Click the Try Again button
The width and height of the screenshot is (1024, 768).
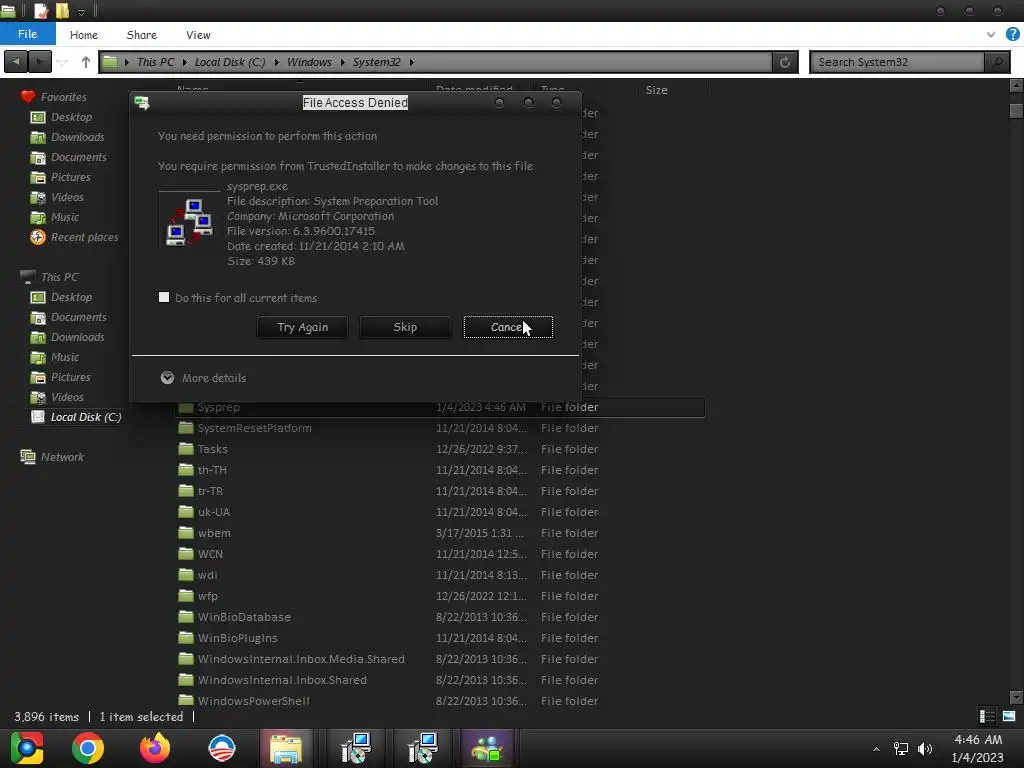(x=302, y=327)
